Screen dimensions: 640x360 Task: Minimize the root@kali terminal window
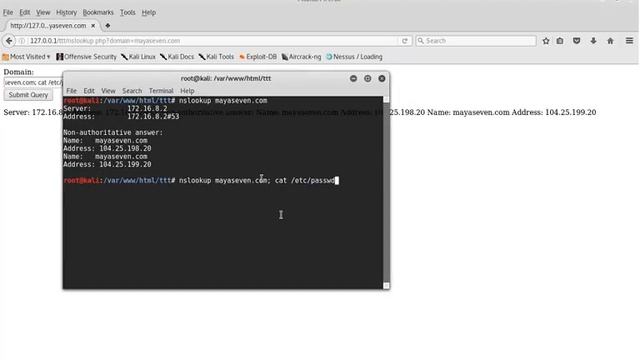point(353,78)
